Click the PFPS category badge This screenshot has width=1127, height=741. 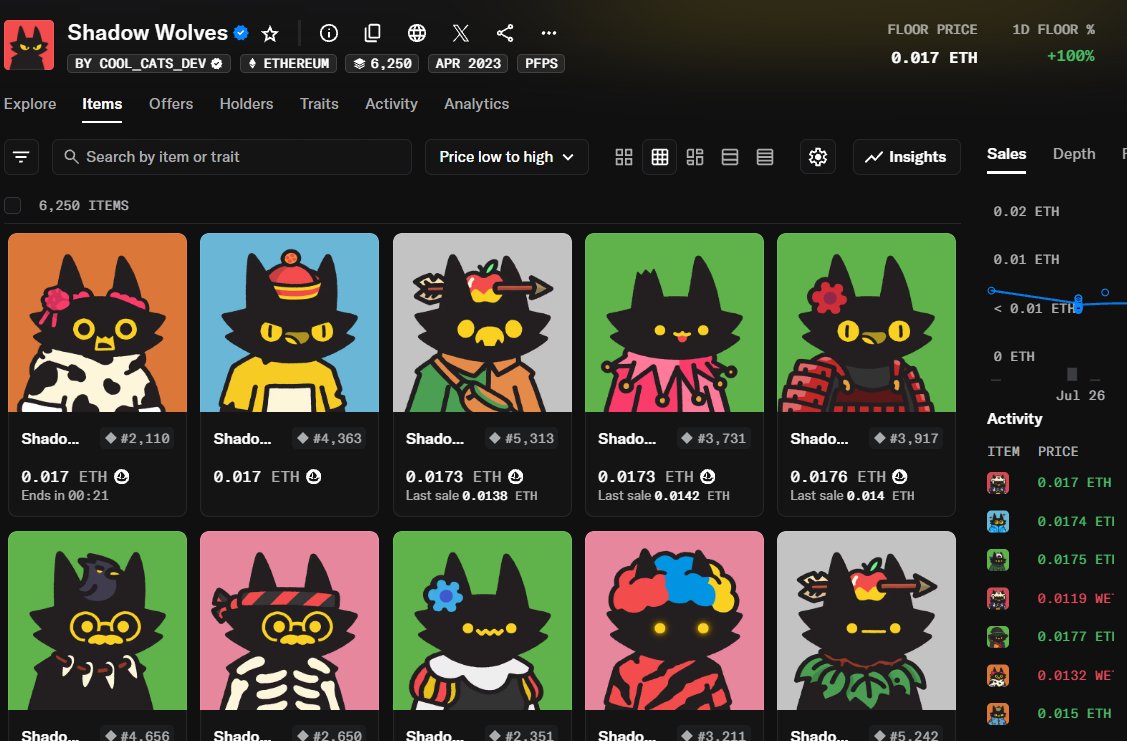(x=541, y=63)
